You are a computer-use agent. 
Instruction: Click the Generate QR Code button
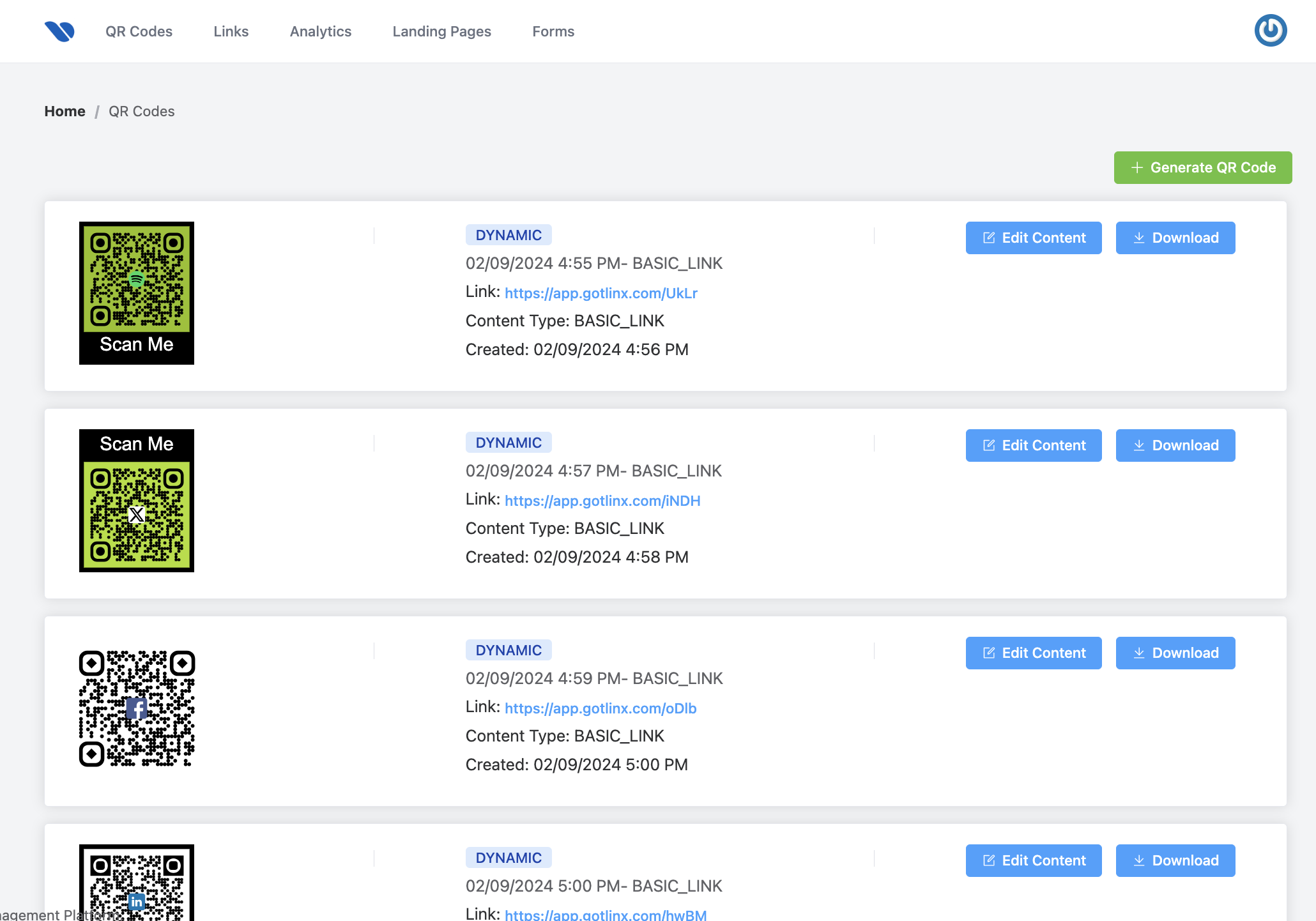tap(1203, 167)
